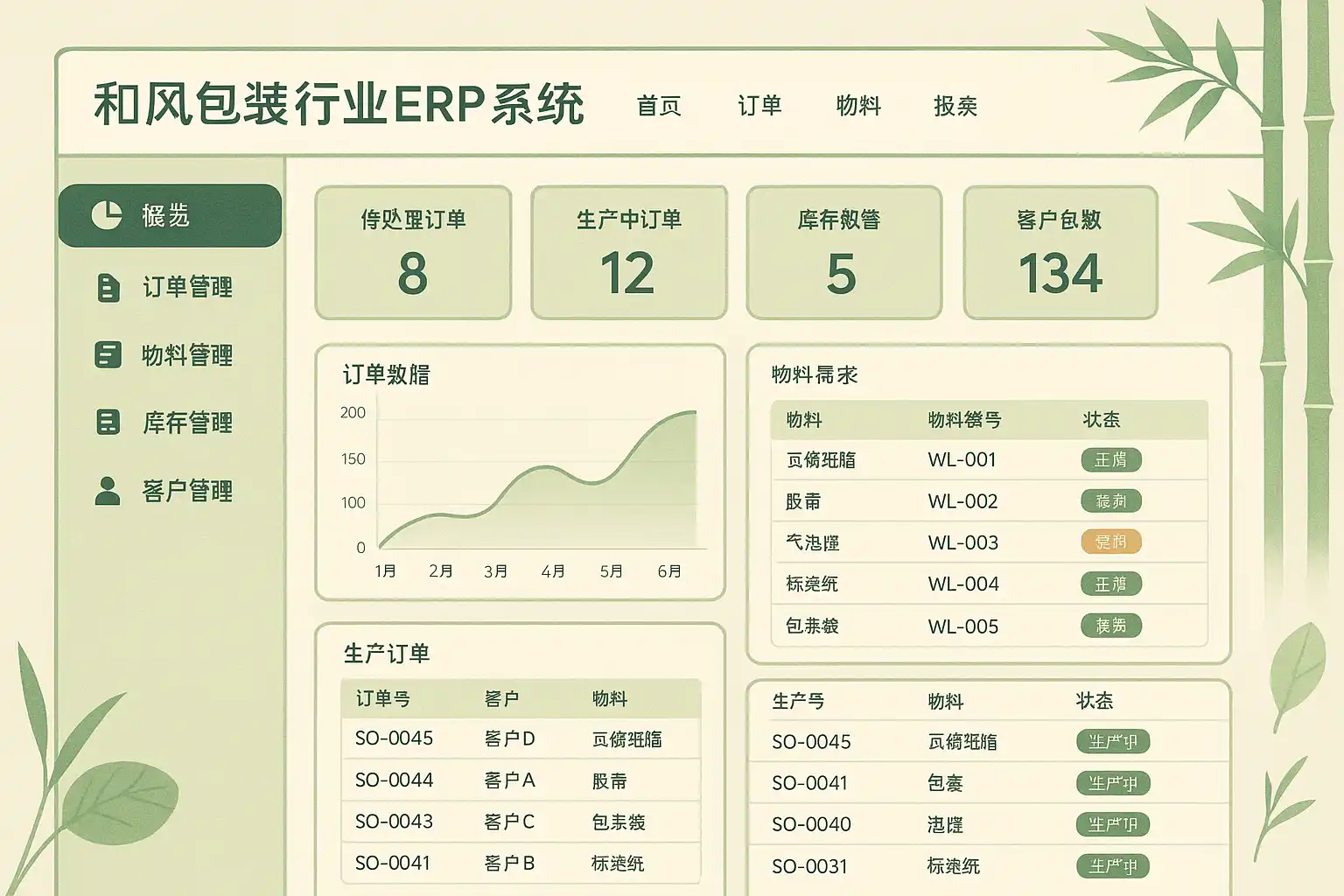Open production number SO-0031
Viewport: 1344px width, 896px height.
[x=809, y=866]
